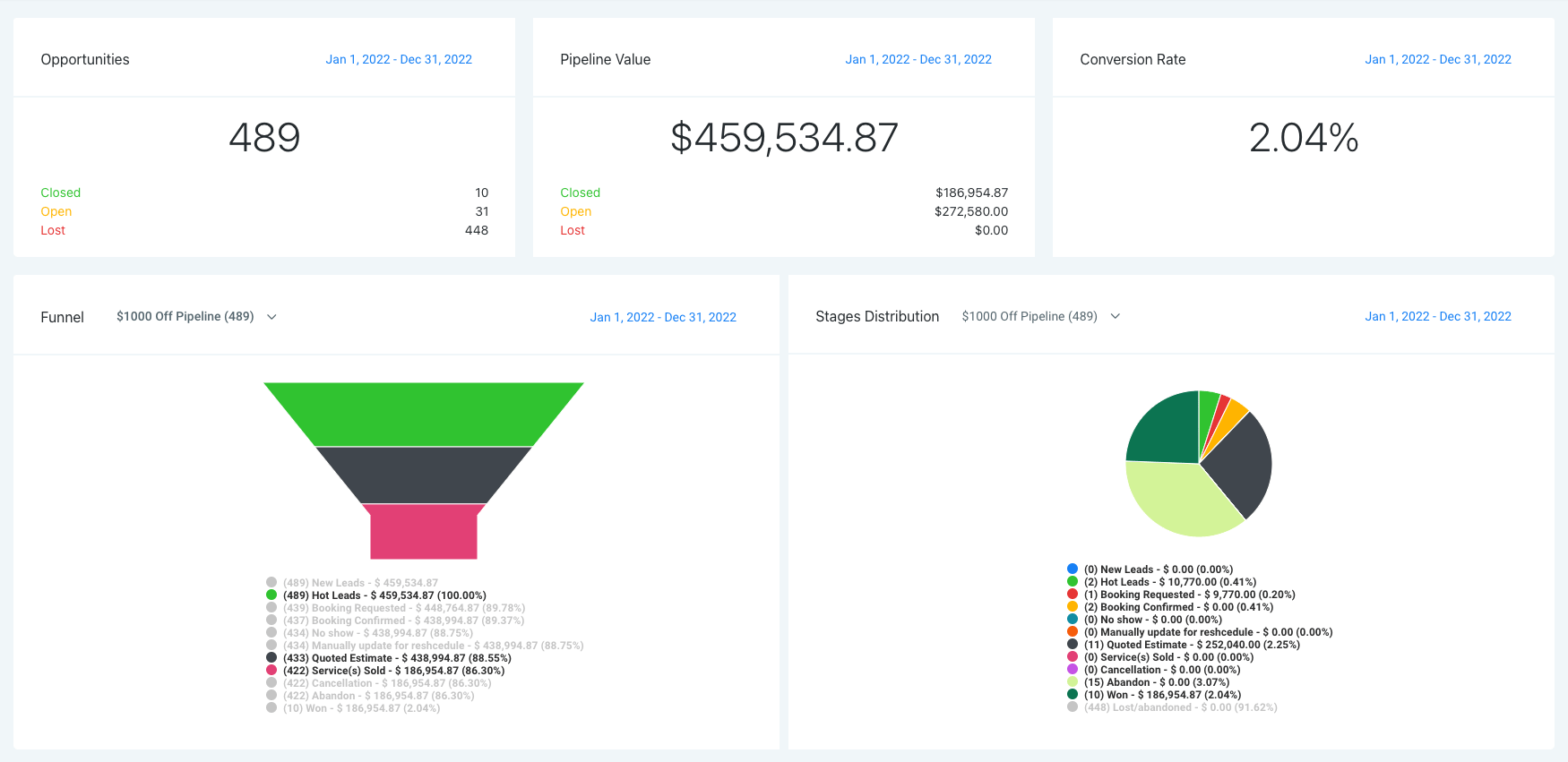Click the green Hot Leads dot in Funnel legend
Screen dimensions: 1568x762
coord(271,595)
